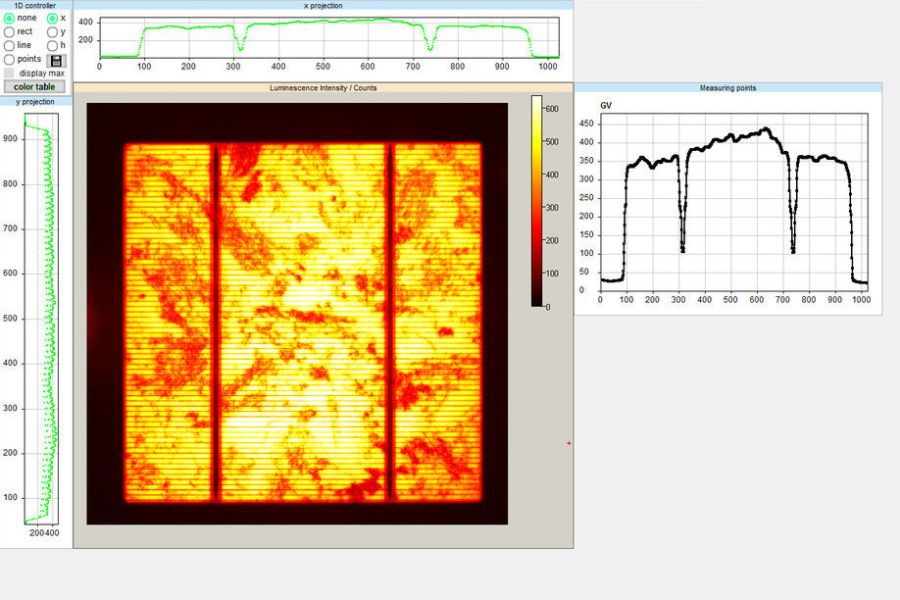This screenshot has width=900, height=600.
Task: Click the red marker beside the image
Action: point(568,442)
